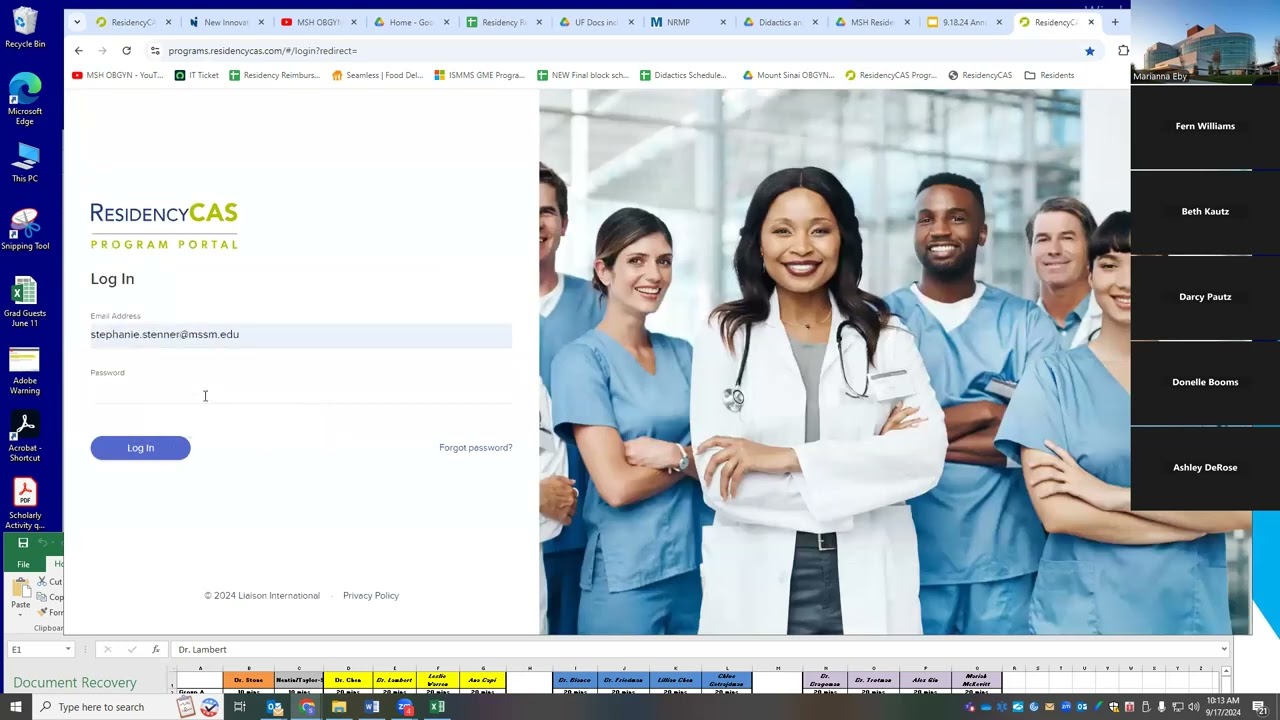Open This PC desktop icon

25,163
